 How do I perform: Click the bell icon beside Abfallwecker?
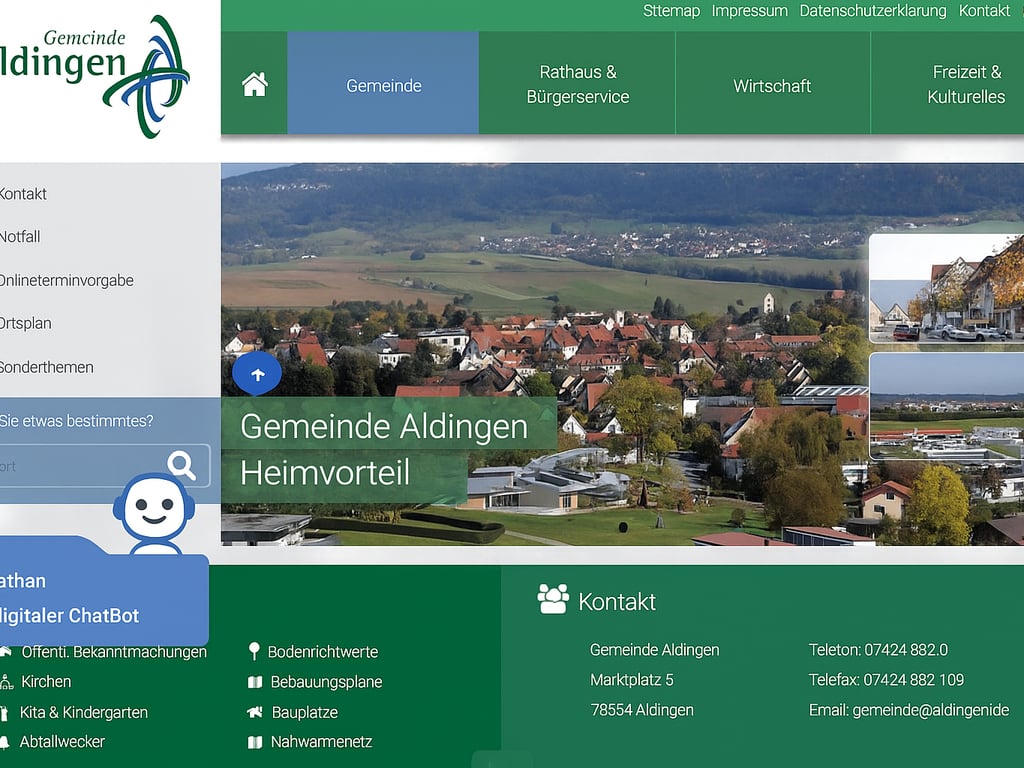(x=5, y=742)
